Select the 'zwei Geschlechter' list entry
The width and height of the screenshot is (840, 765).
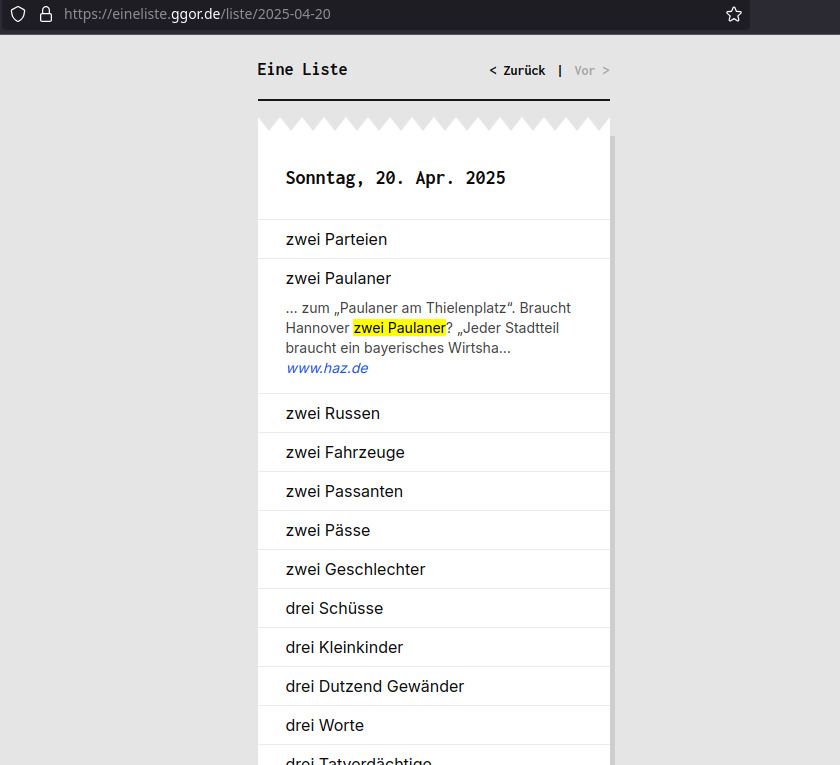(x=434, y=569)
